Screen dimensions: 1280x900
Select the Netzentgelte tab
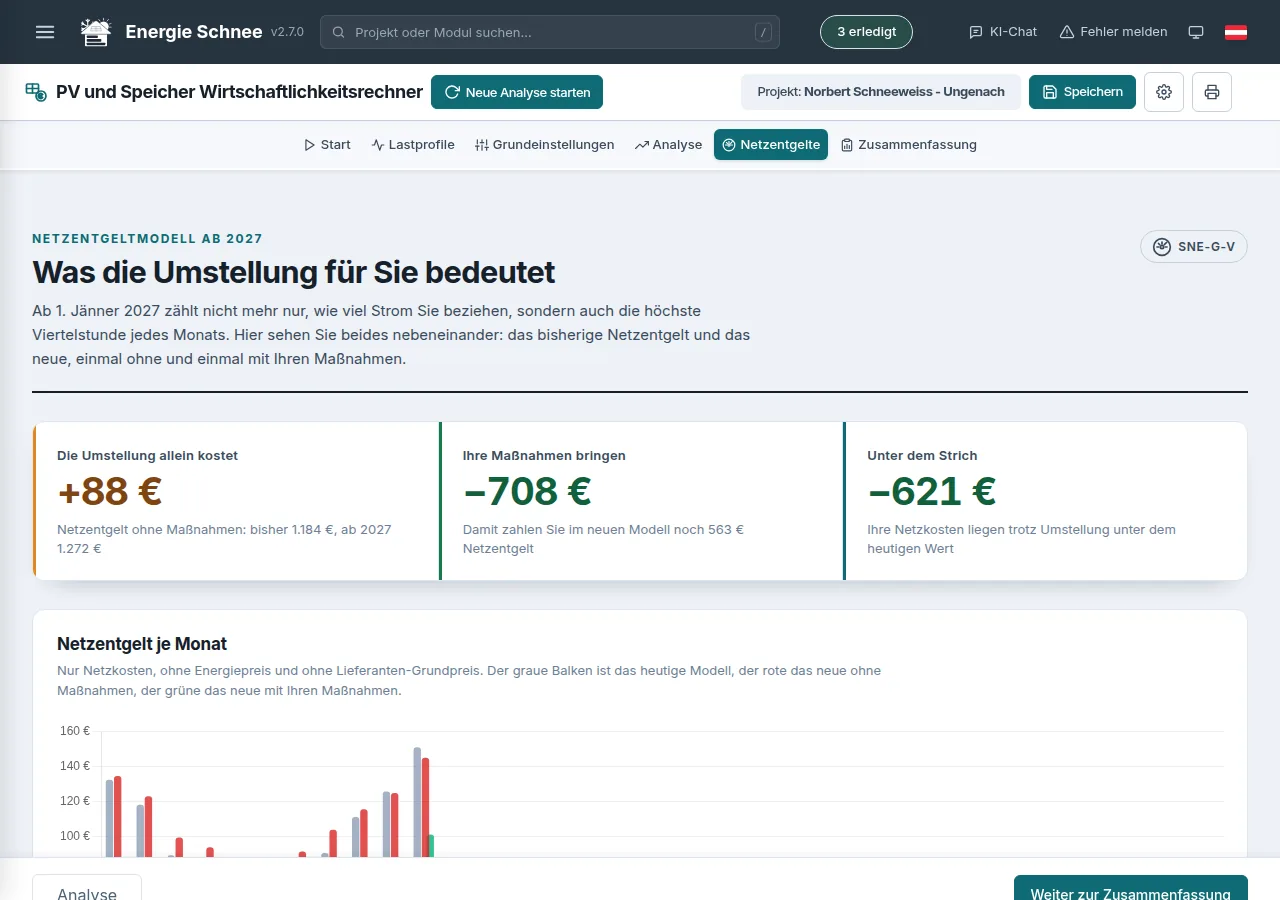[x=771, y=144]
